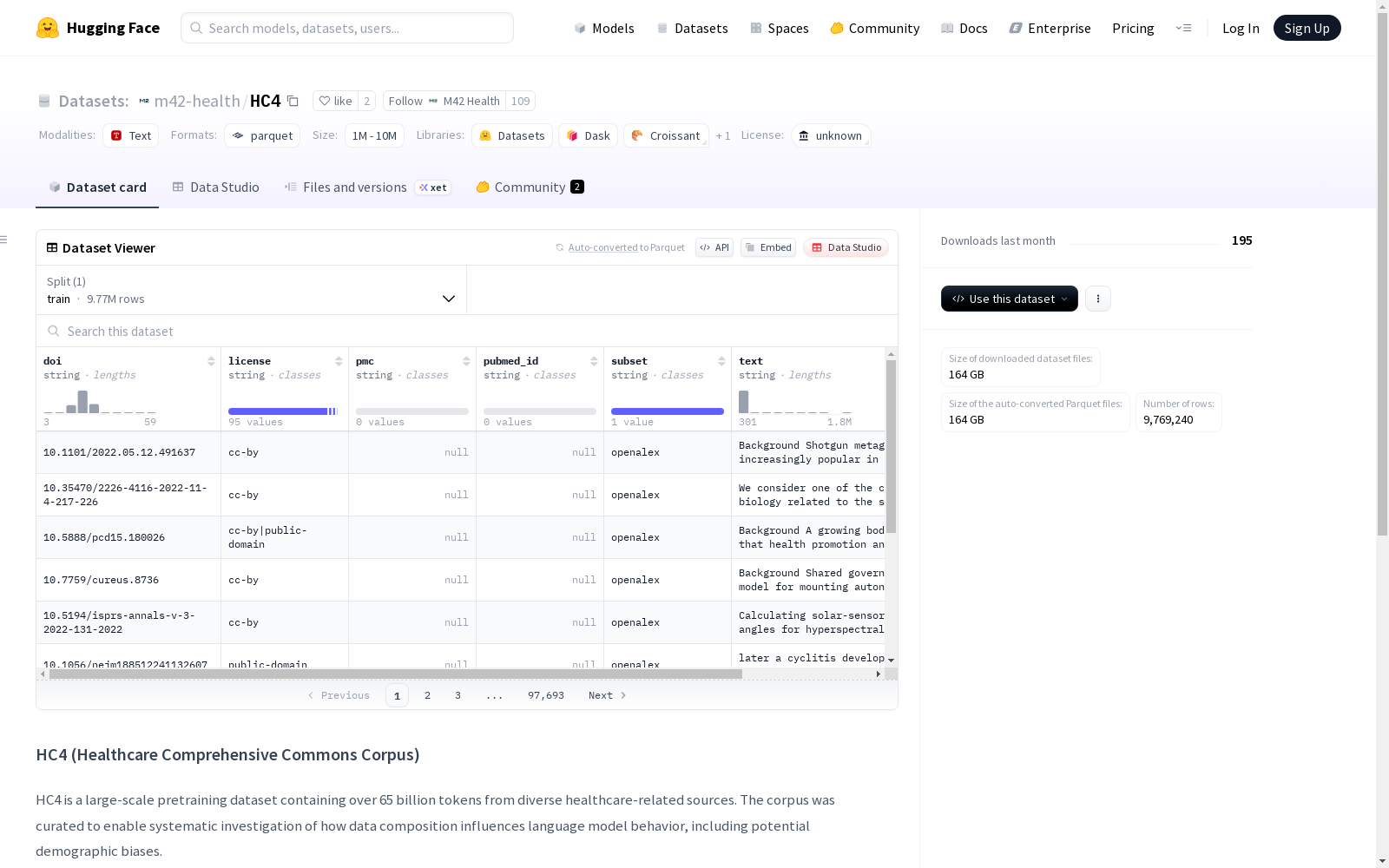Open the Community tab with 2 discussions

[x=530, y=187]
